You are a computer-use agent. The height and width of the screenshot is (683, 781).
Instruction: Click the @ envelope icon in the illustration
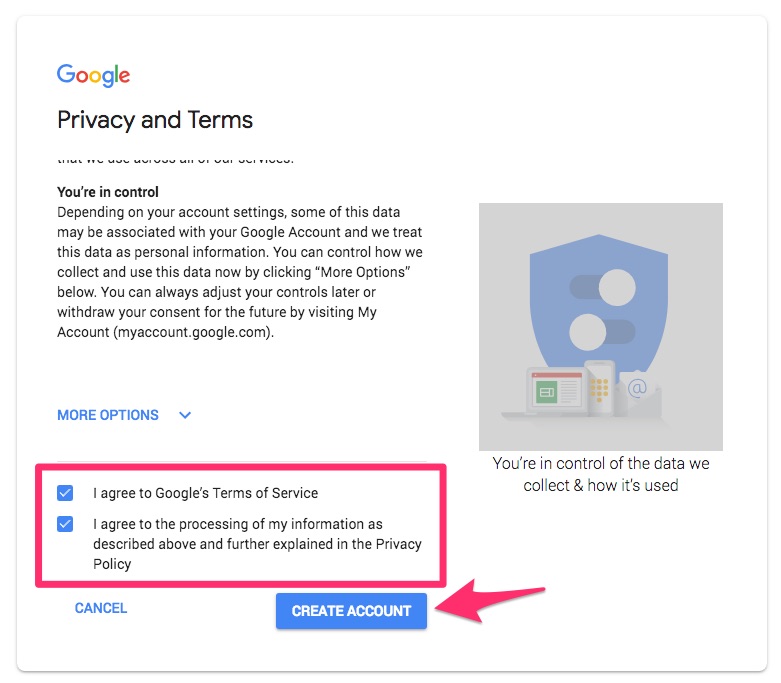[637, 389]
